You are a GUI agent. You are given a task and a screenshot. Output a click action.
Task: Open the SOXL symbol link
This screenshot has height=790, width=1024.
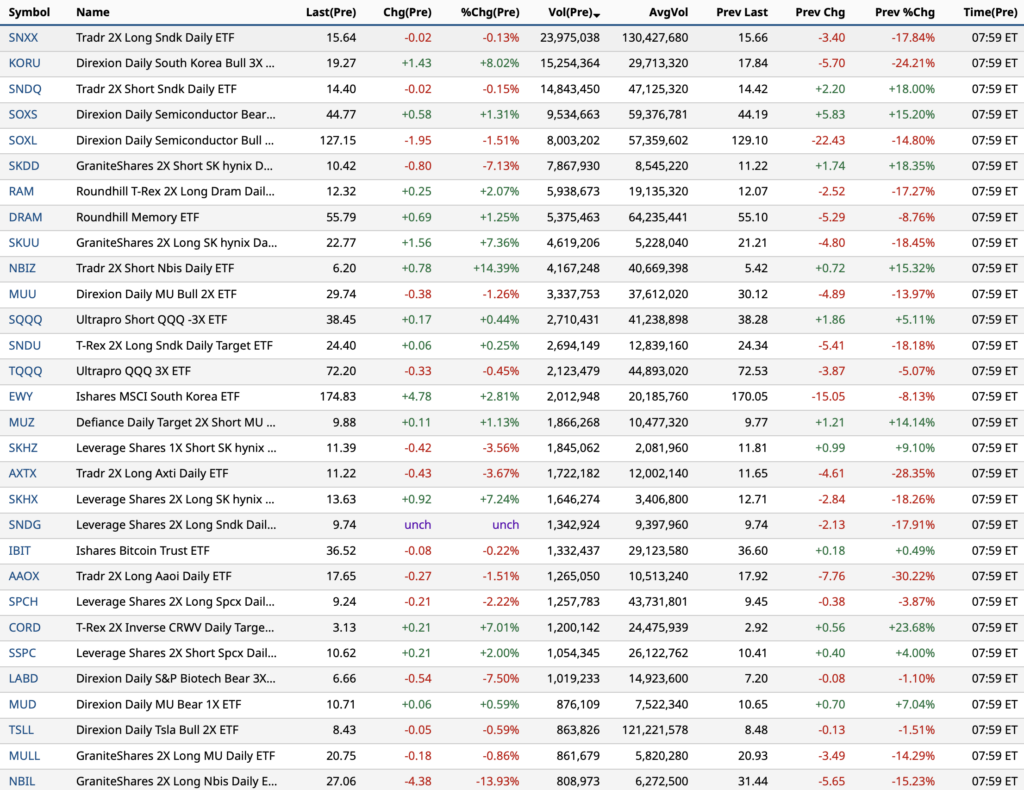pyautogui.click(x=23, y=140)
